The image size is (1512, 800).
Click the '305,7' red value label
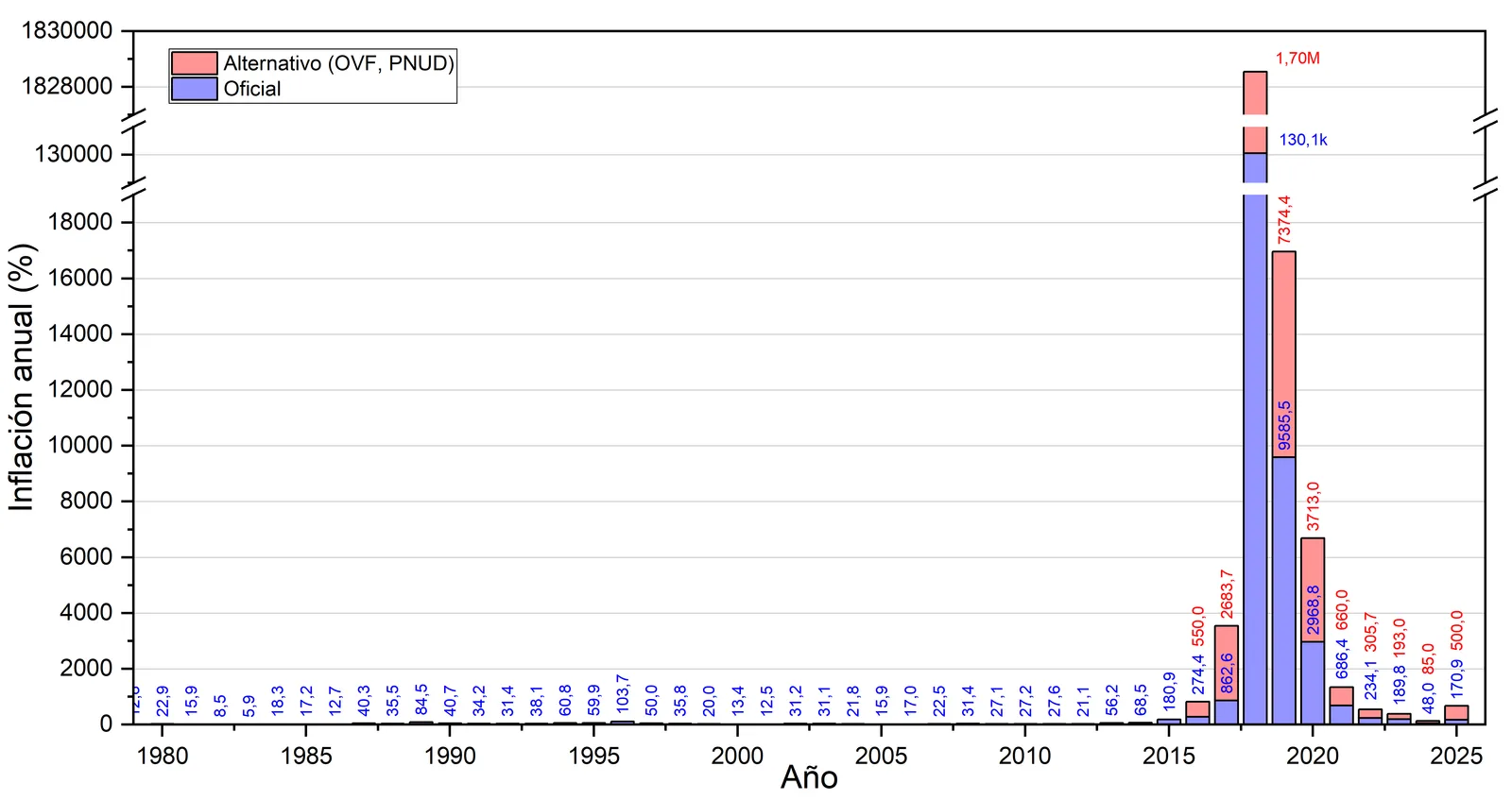click(1371, 632)
